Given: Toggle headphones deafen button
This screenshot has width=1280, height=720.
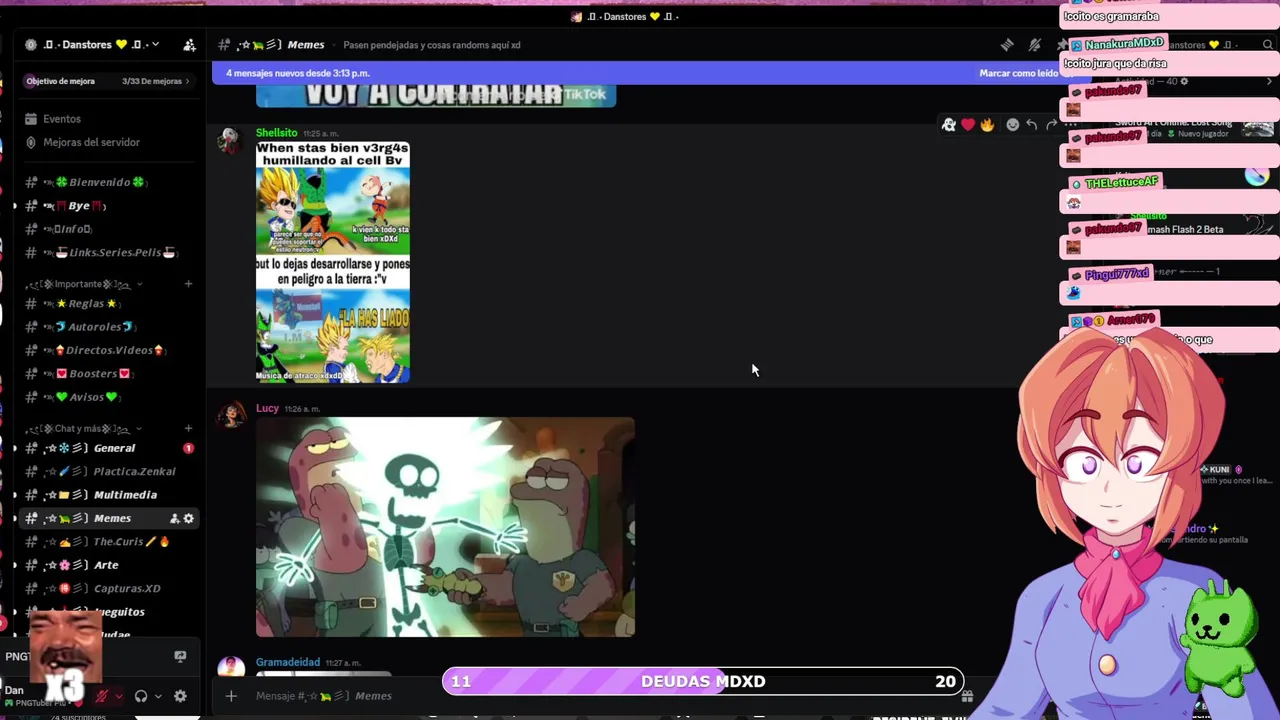Looking at the screenshot, I should pyautogui.click(x=141, y=696).
